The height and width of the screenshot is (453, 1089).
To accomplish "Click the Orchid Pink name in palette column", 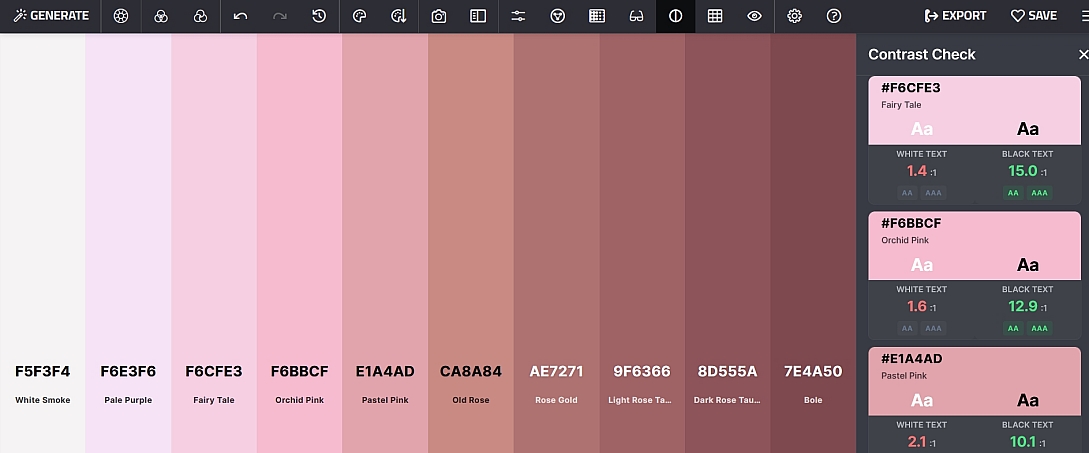I will pyautogui.click(x=299, y=400).
